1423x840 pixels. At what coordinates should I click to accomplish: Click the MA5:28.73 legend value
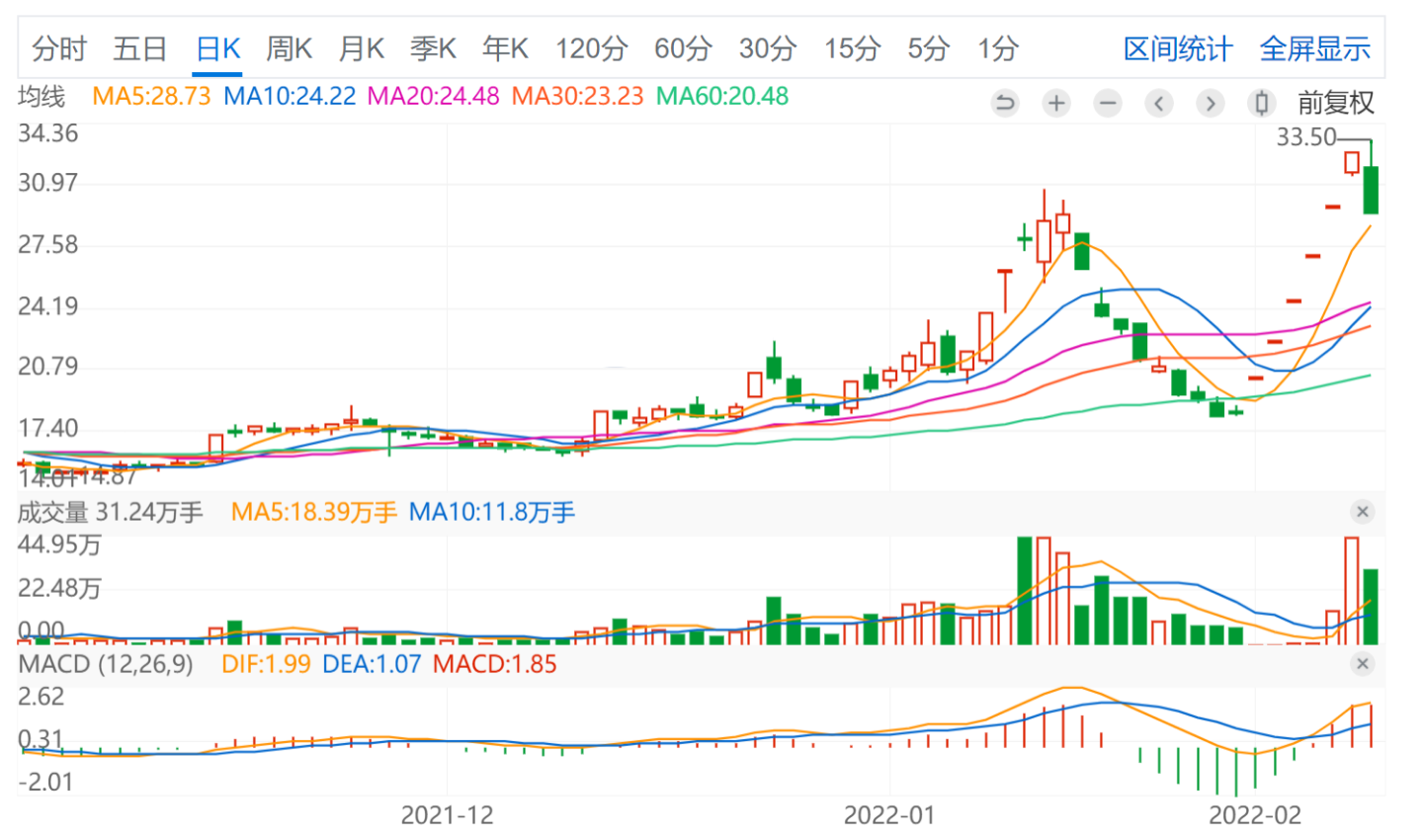[x=151, y=96]
